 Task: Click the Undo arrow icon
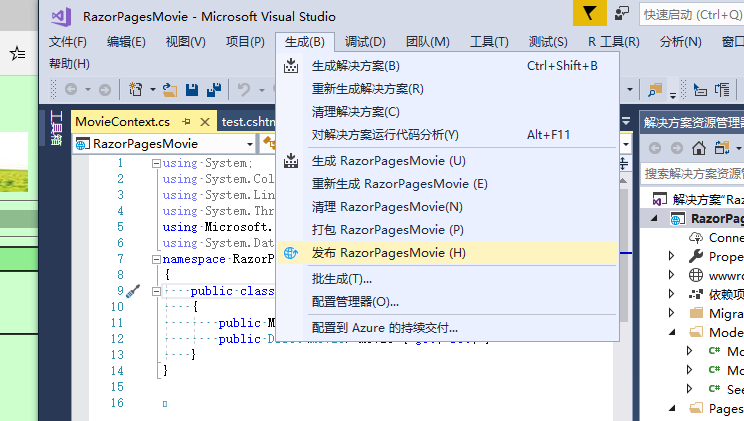(244, 90)
